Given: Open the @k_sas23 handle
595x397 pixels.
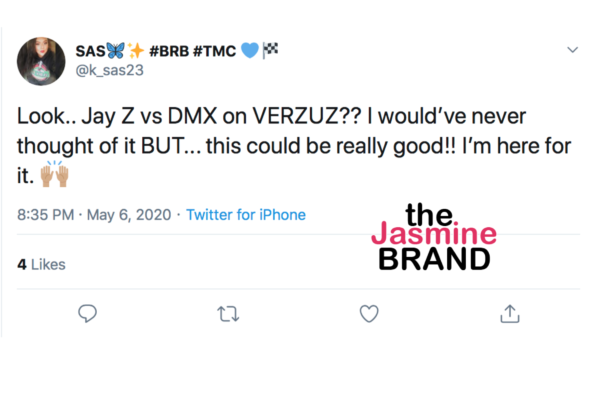Looking at the screenshot, I should click(110, 70).
